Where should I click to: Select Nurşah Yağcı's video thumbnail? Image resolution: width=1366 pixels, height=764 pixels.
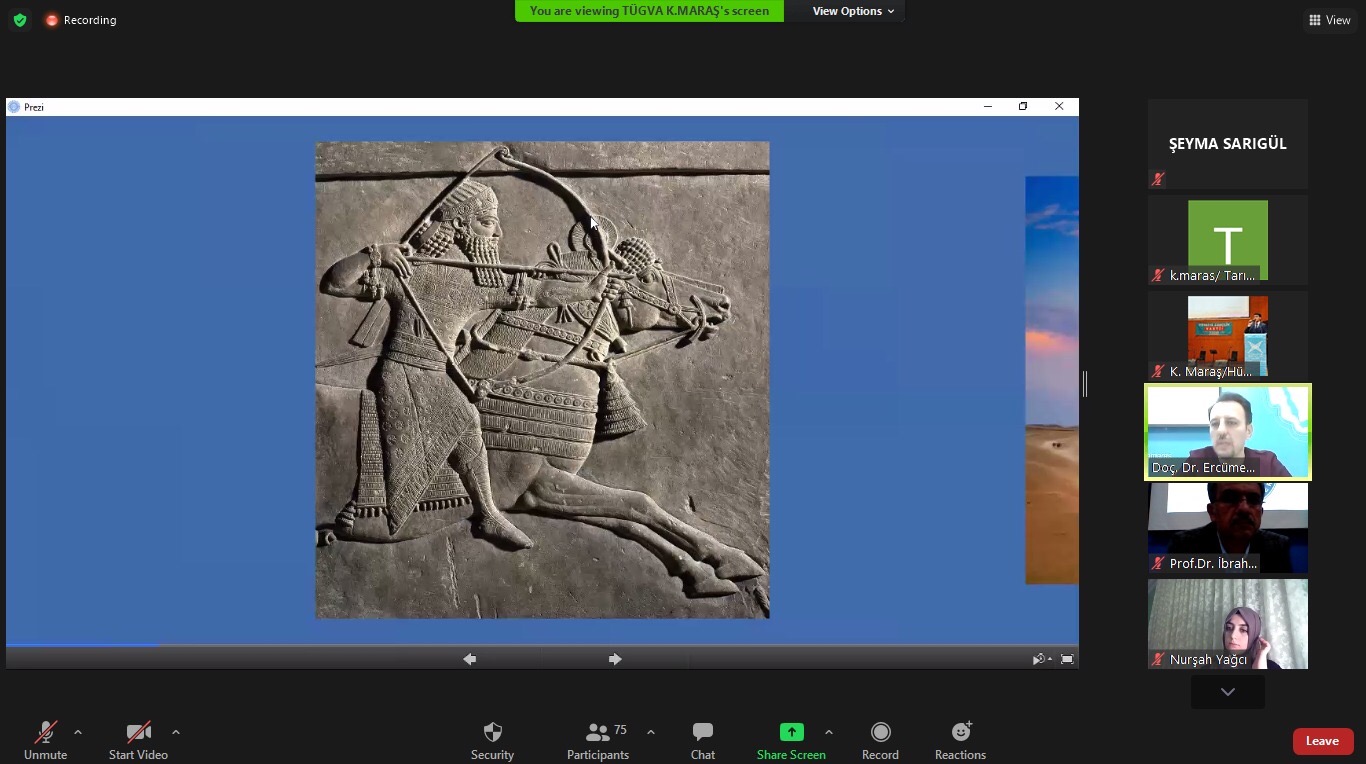tap(1227, 623)
